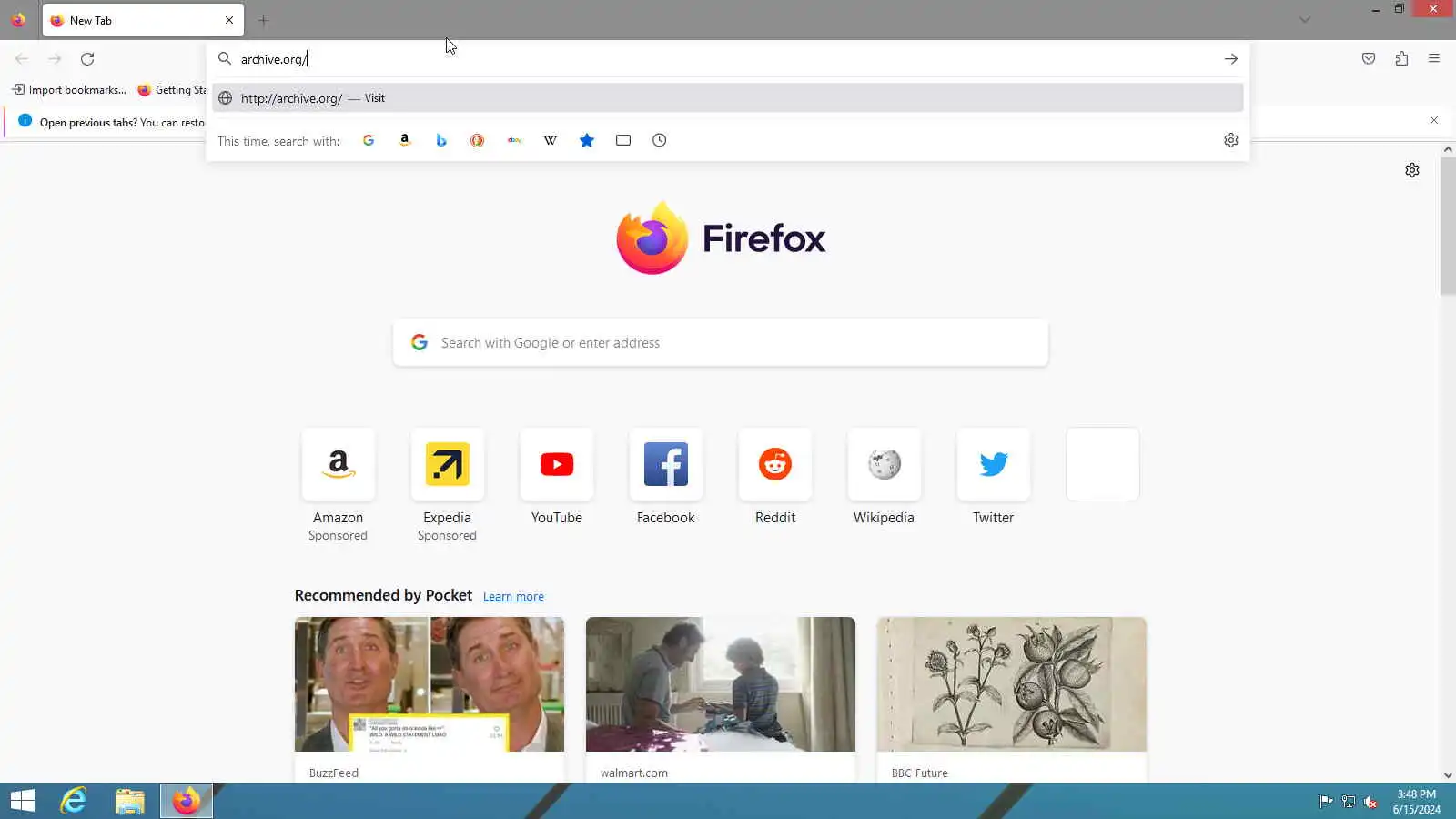The image size is (1456, 819).
Task: Reload the current page
Action: [x=87, y=59]
